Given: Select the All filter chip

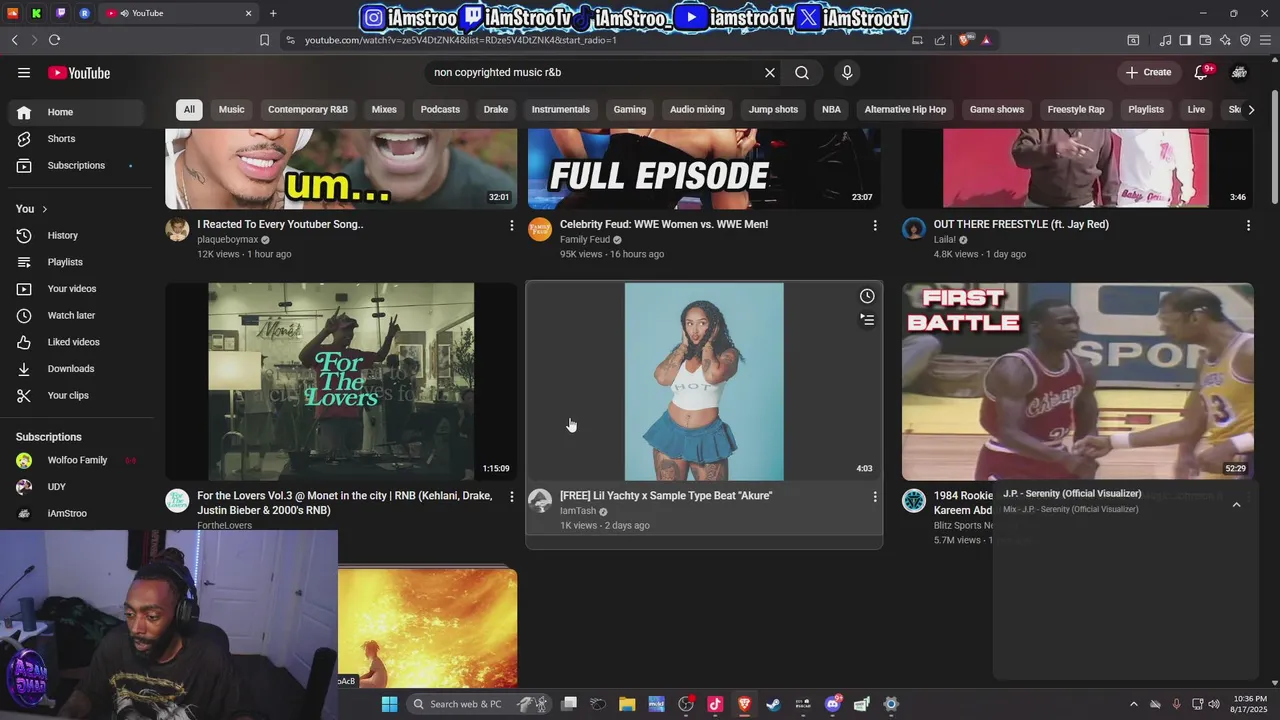Looking at the screenshot, I should [189, 109].
